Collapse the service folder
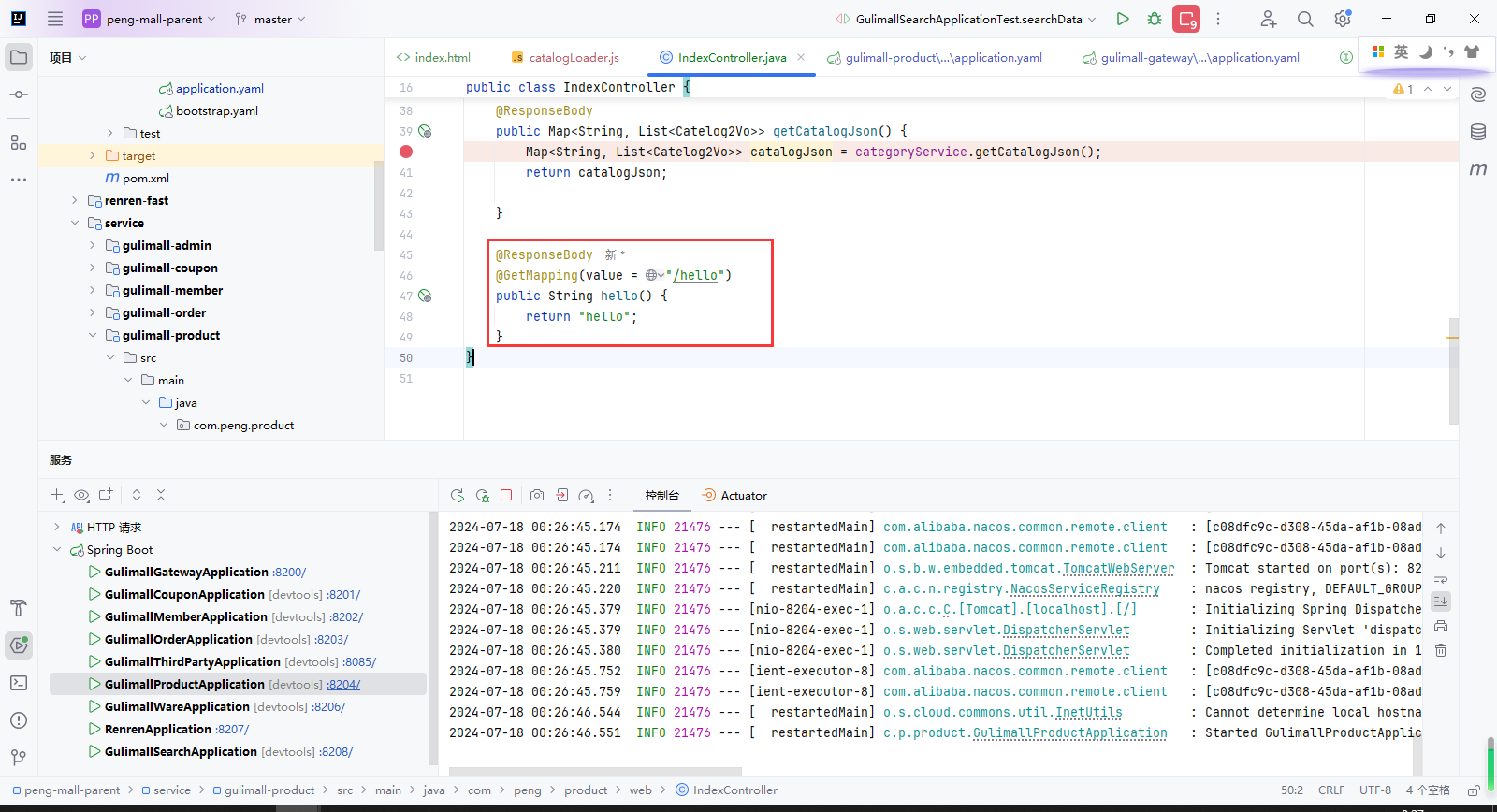 tap(75, 223)
